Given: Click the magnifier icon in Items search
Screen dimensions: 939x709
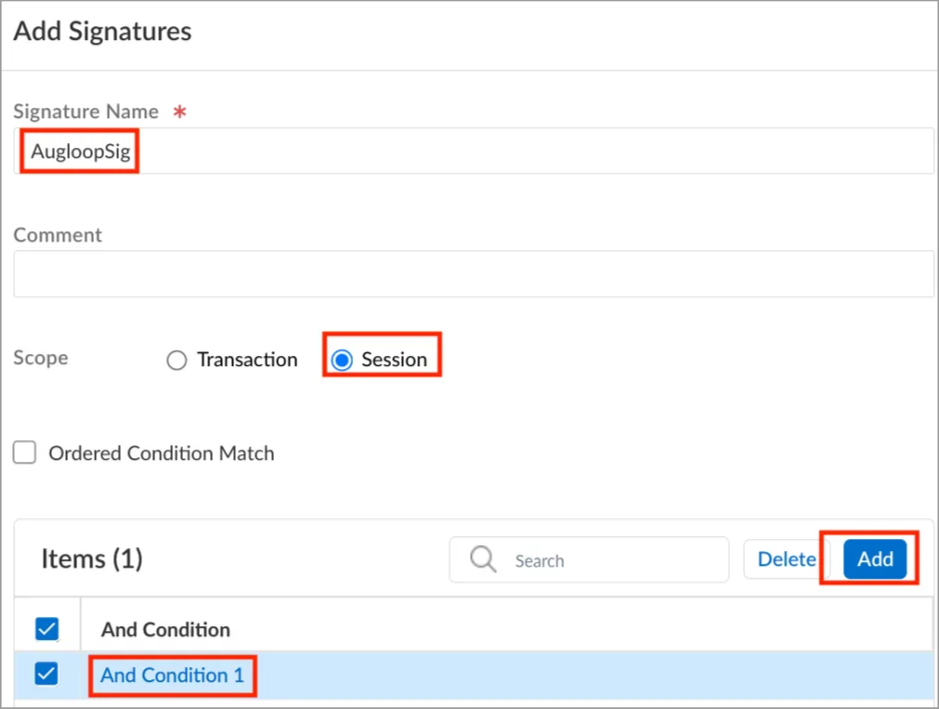Looking at the screenshot, I should (483, 559).
